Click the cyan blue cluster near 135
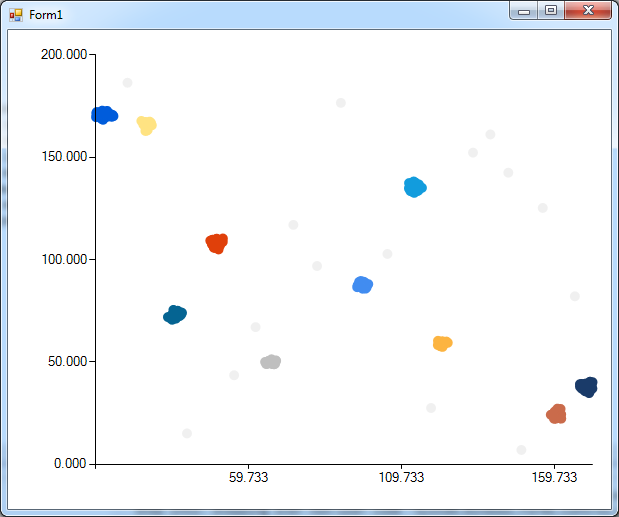The height and width of the screenshot is (517, 619). (415, 187)
